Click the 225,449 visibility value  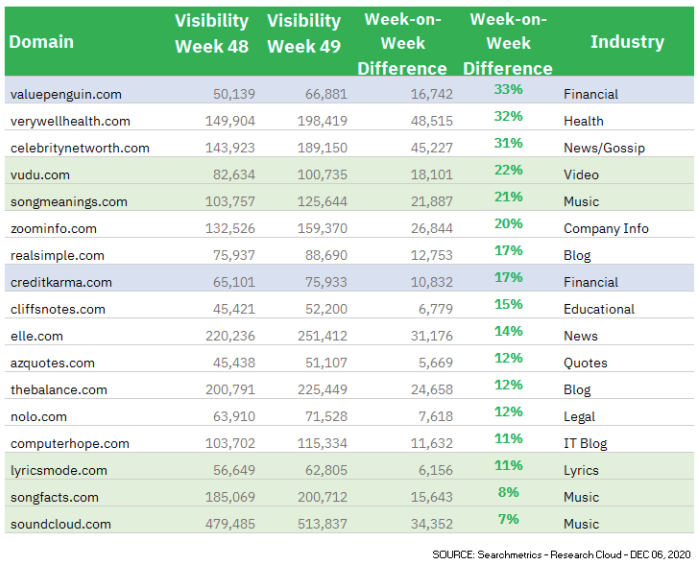pyautogui.click(x=322, y=390)
